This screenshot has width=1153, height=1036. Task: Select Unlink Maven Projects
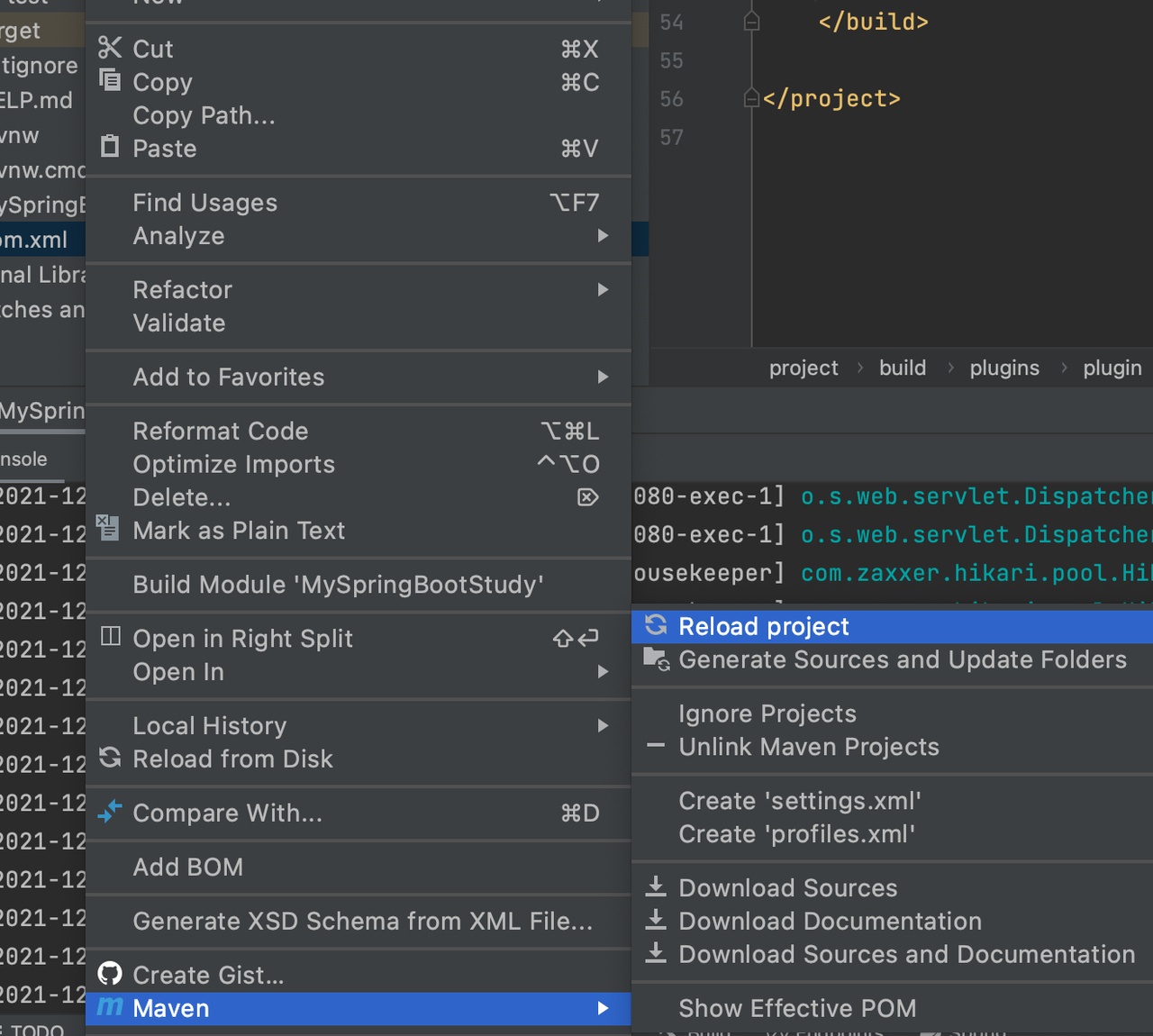pos(893,747)
